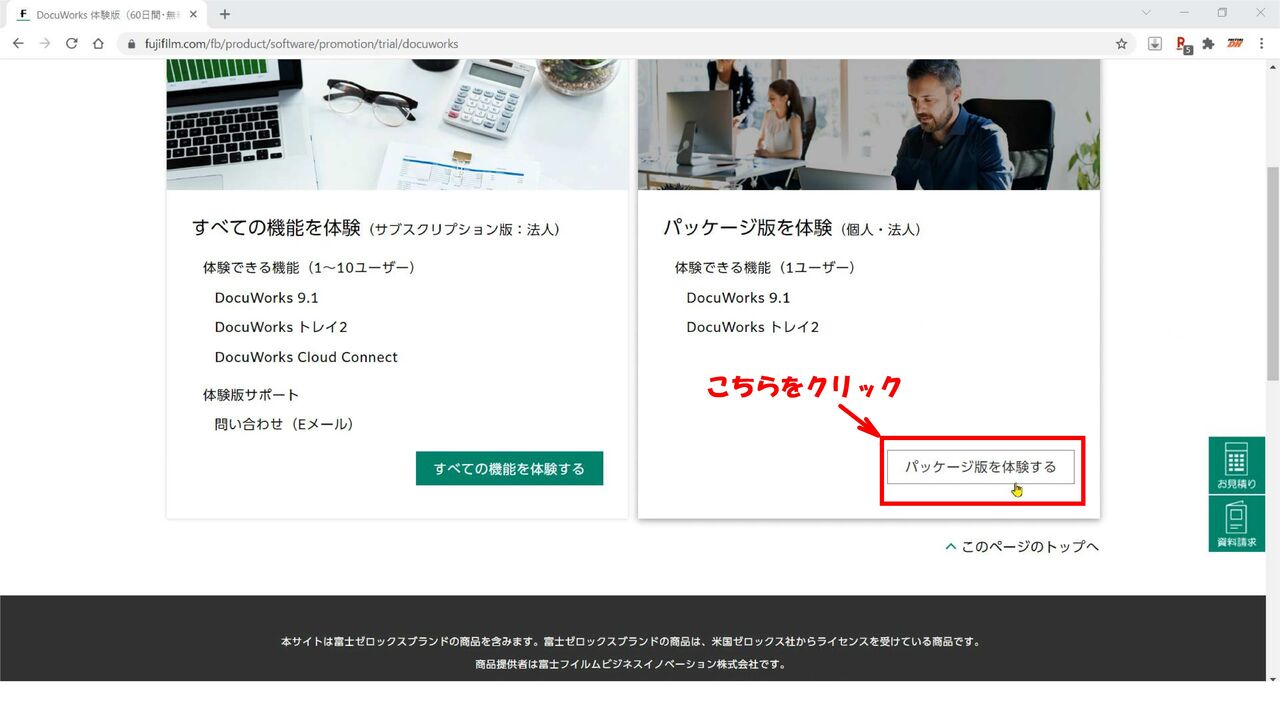This screenshot has height=720, width=1280.
Task: Open the red R extension with badge
Action: pyautogui.click(x=1183, y=44)
